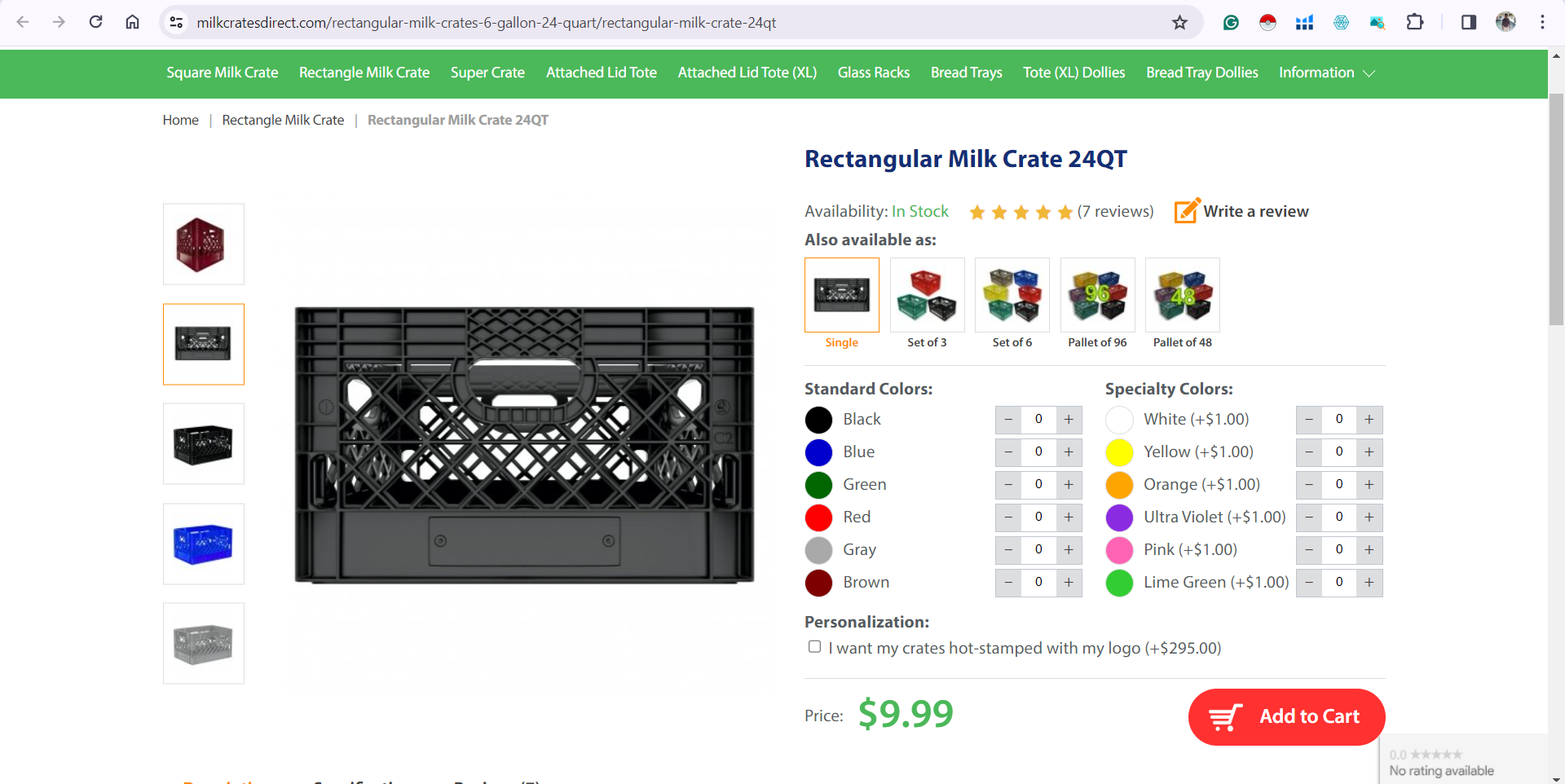This screenshot has width=1565, height=784.
Task: Increase Green crate quantity
Action: point(1069,485)
